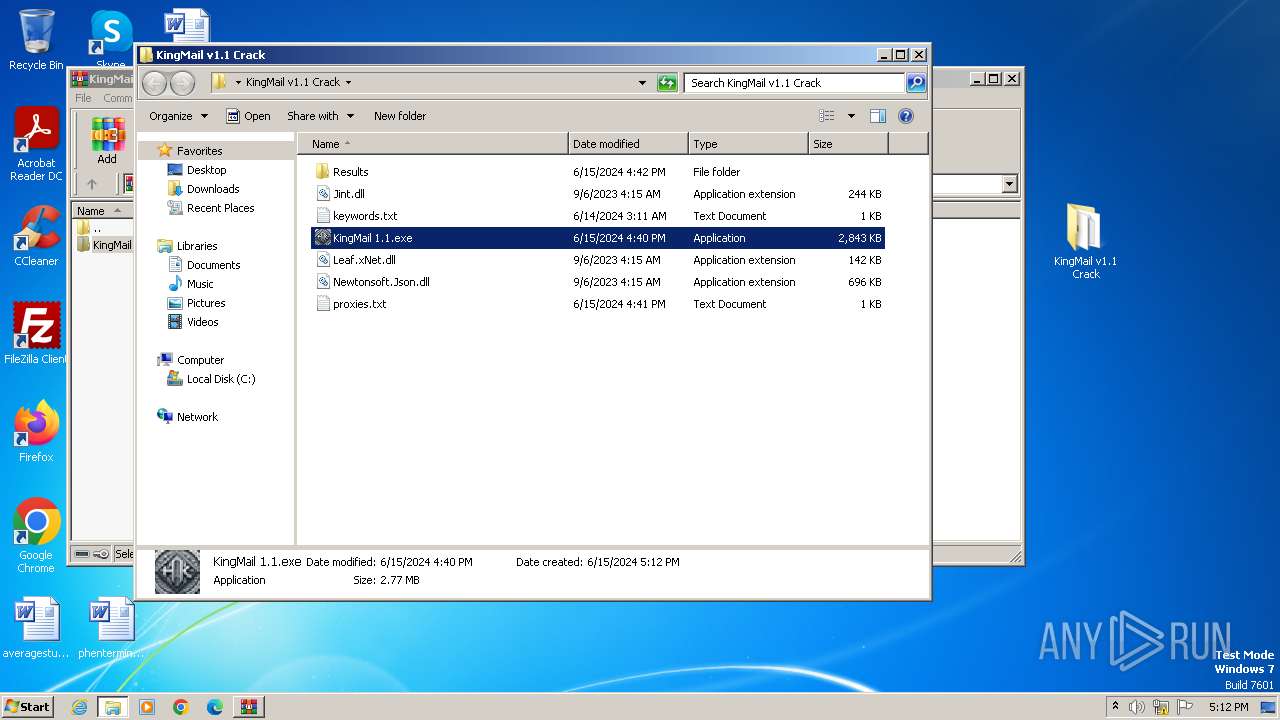Click the Start button
This screenshot has width=1280, height=720.
(27, 707)
